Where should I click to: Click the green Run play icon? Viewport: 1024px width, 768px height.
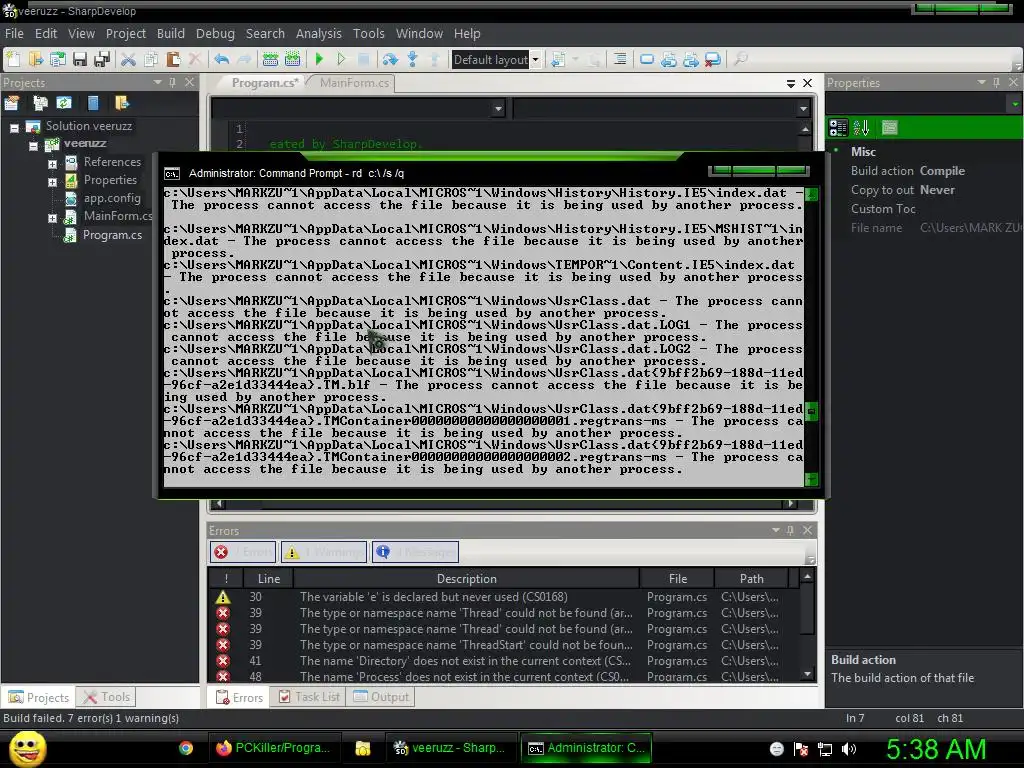pyautogui.click(x=319, y=59)
